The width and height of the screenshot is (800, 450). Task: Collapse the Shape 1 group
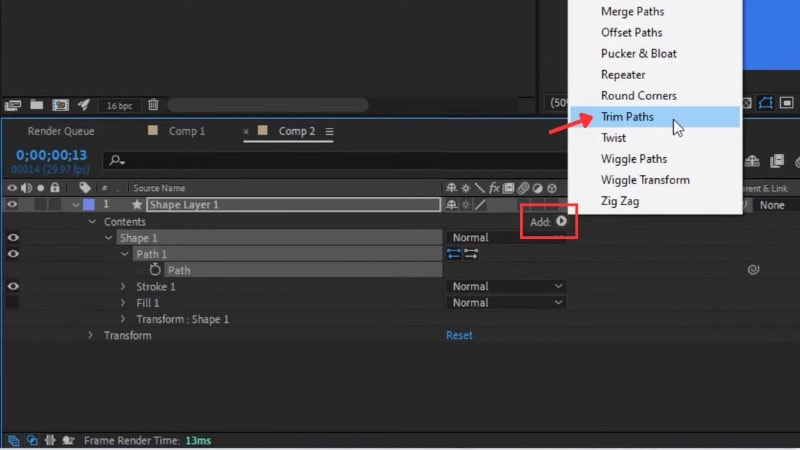click(x=108, y=238)
